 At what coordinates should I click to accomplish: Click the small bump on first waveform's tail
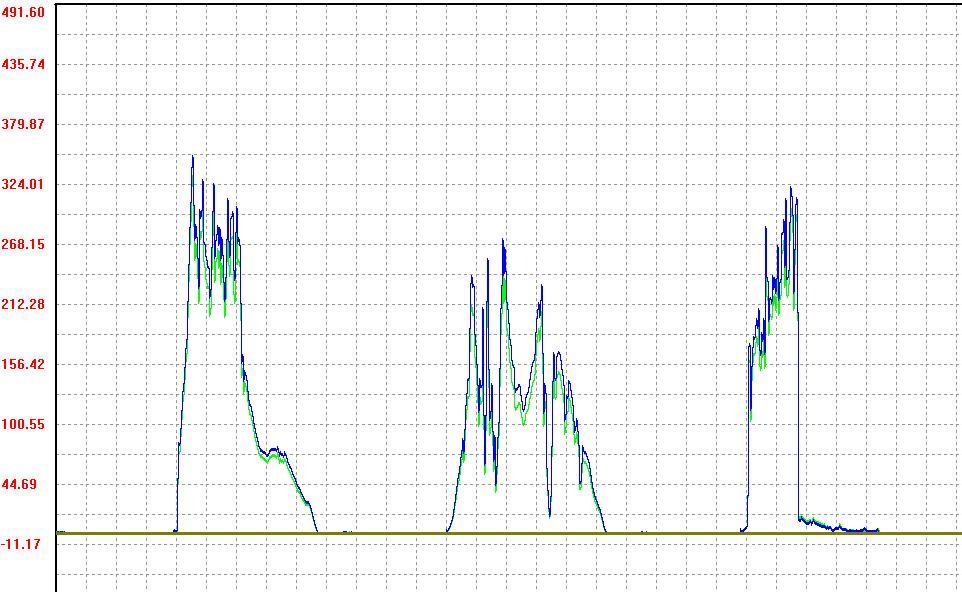278,452
